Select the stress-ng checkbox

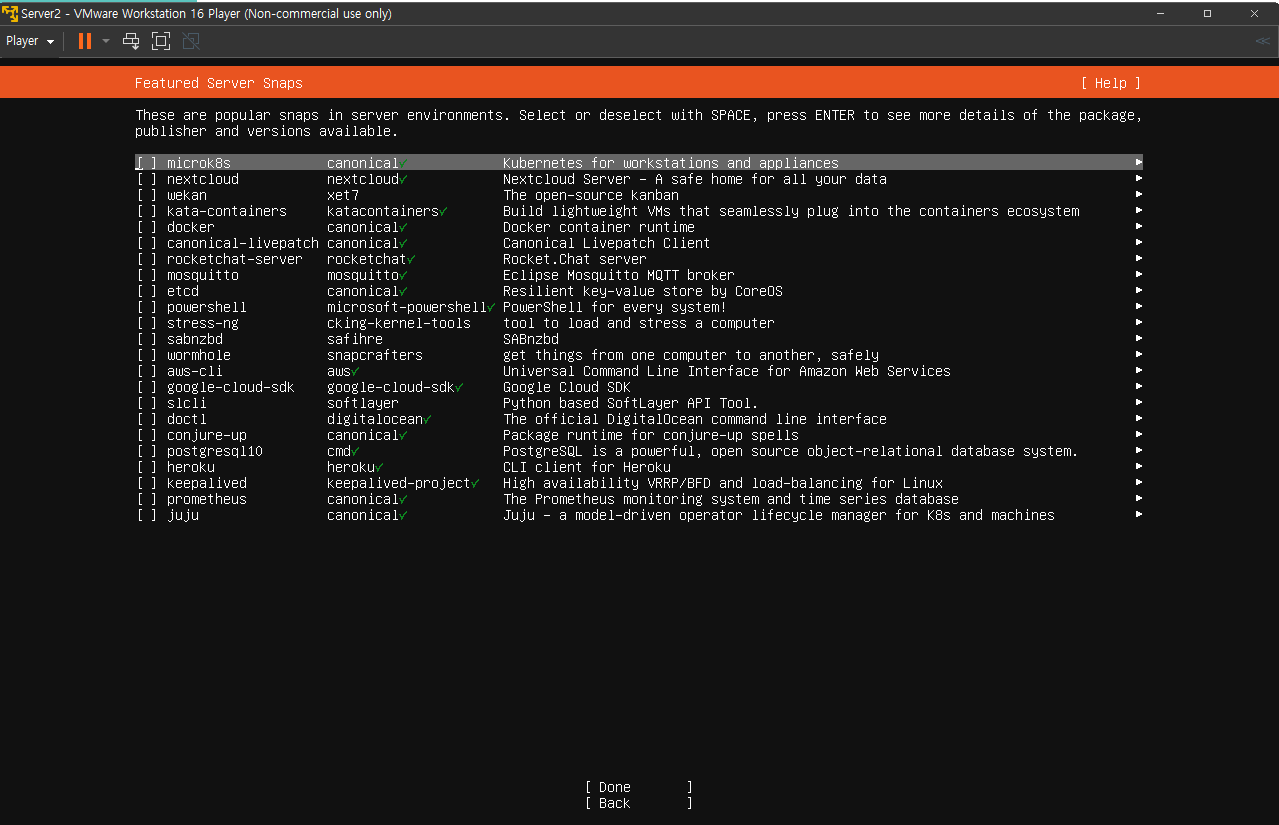pyautogui.click(x=147, y=323)
